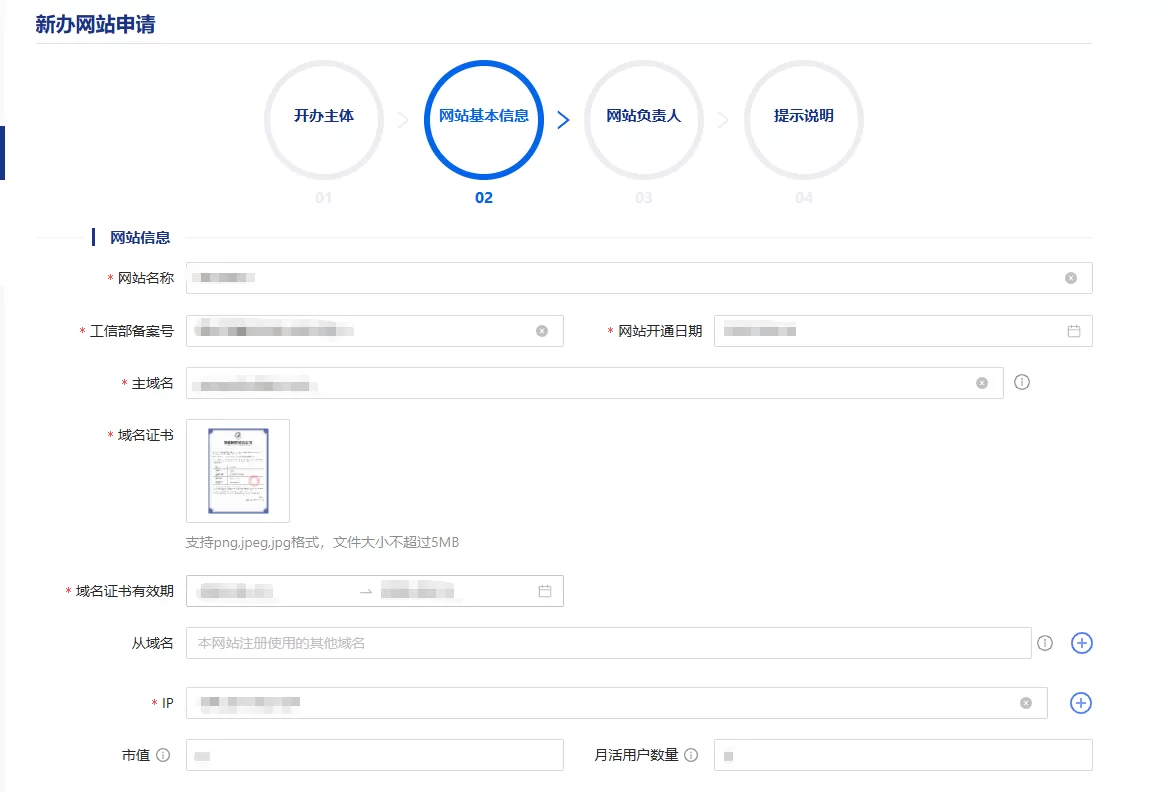This screenshot has height=792, width=1171.
Task: Click the info icon beside 从域名
Action: [1045, 643]
